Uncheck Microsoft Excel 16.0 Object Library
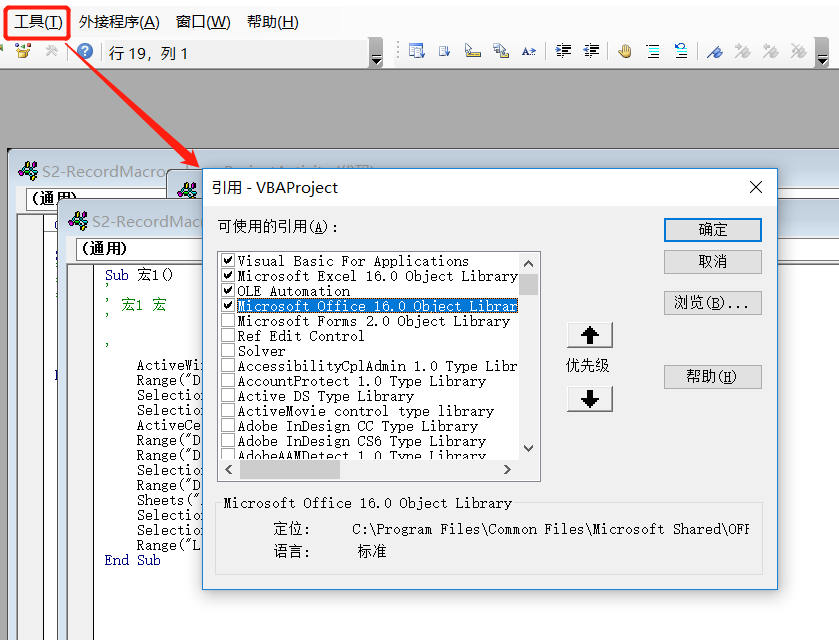This screenshot has width=839, height=640. 228,276
